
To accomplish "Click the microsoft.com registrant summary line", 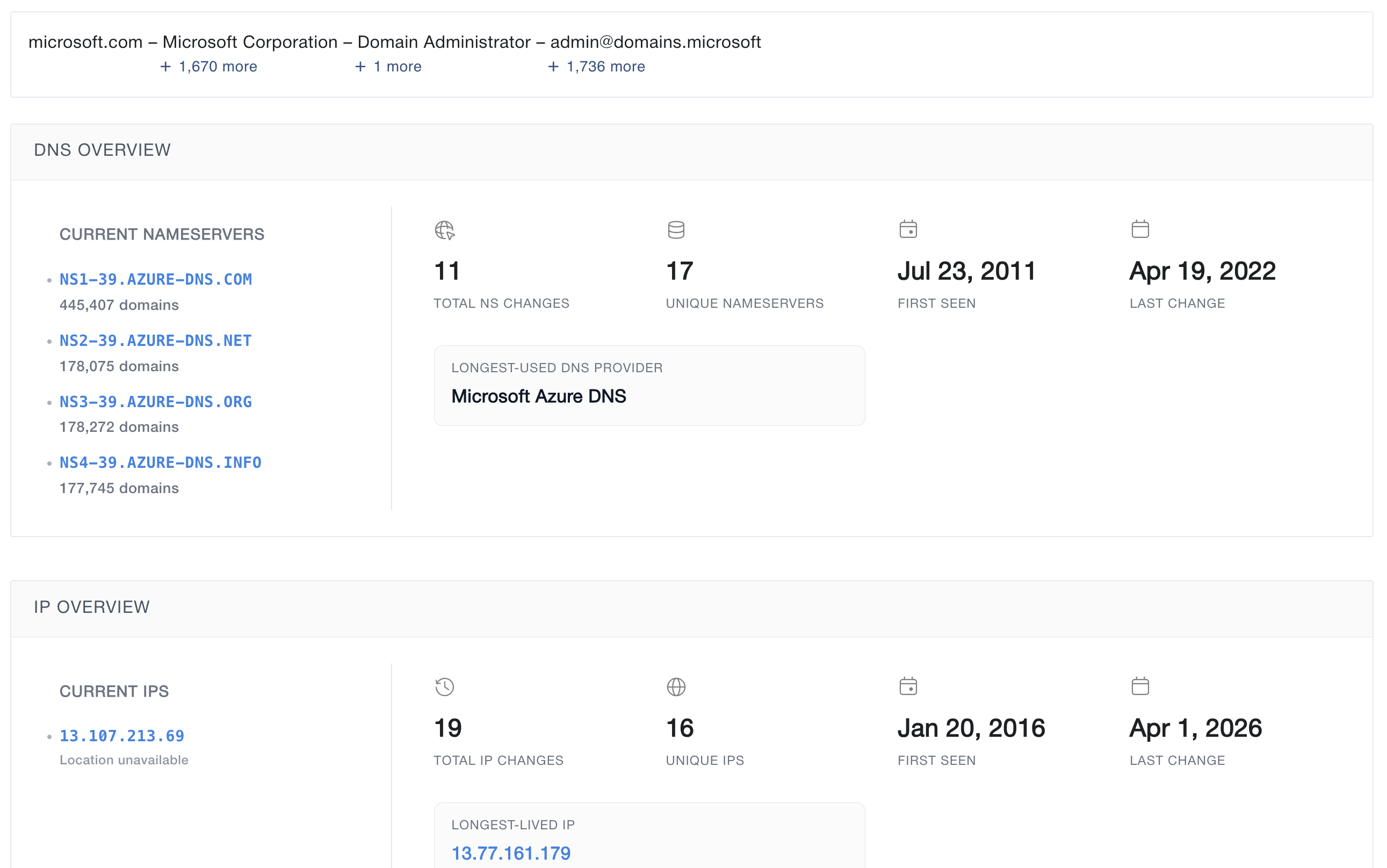I will [394, 42].
